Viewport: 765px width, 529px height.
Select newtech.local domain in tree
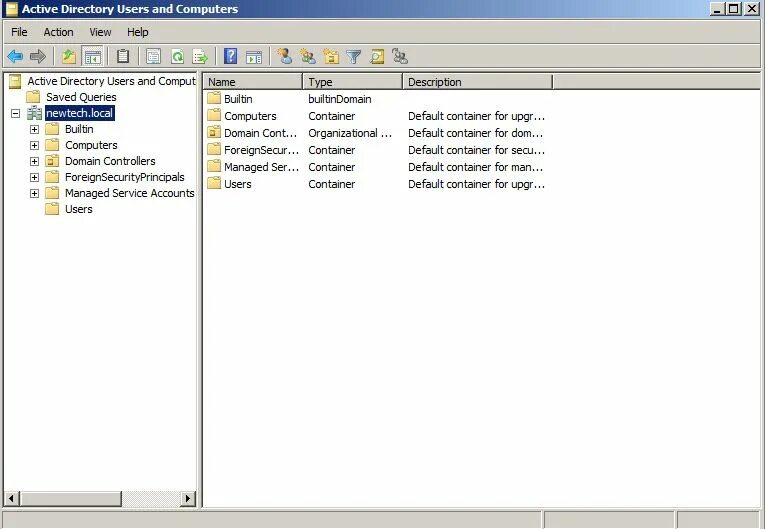[80, 113]
